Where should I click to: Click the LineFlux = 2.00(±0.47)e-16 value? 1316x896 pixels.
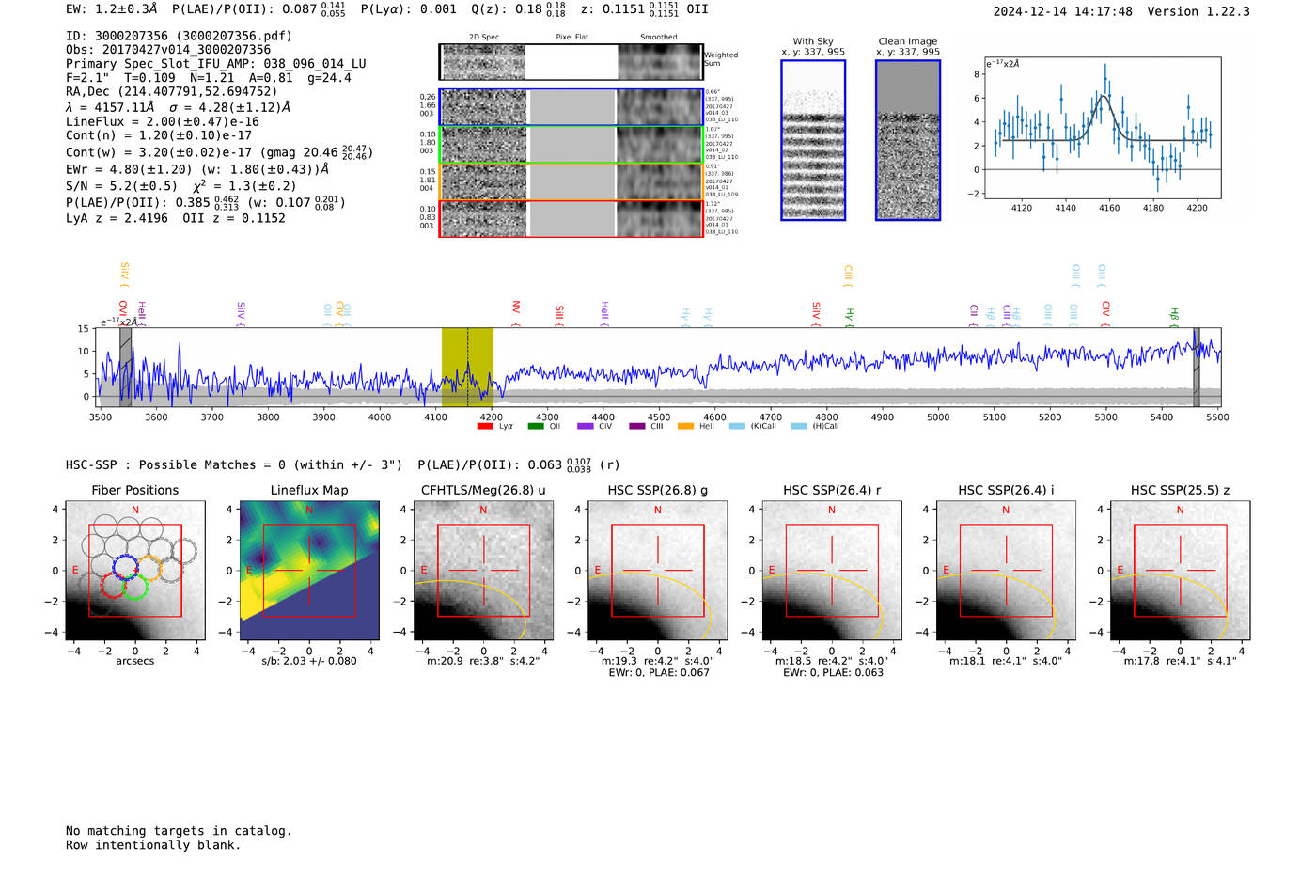point(163,122)
